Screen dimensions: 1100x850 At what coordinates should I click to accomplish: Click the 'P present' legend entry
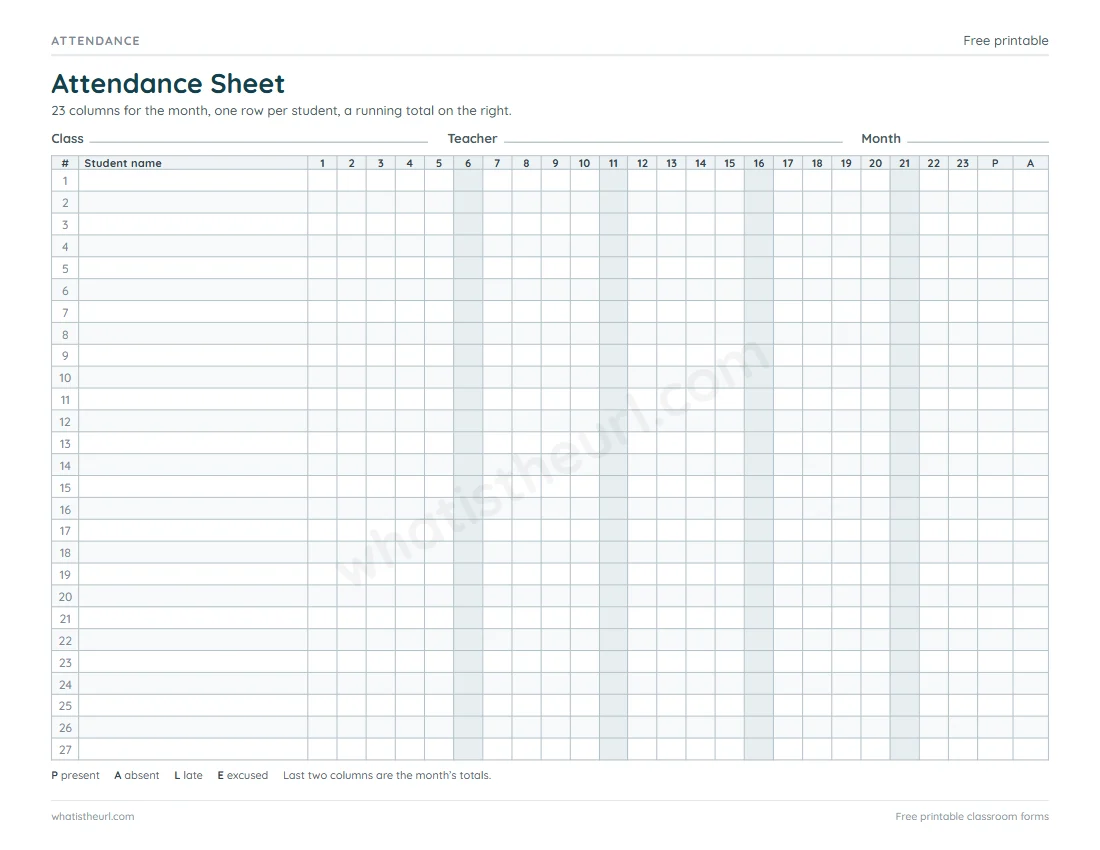[75, 775]
